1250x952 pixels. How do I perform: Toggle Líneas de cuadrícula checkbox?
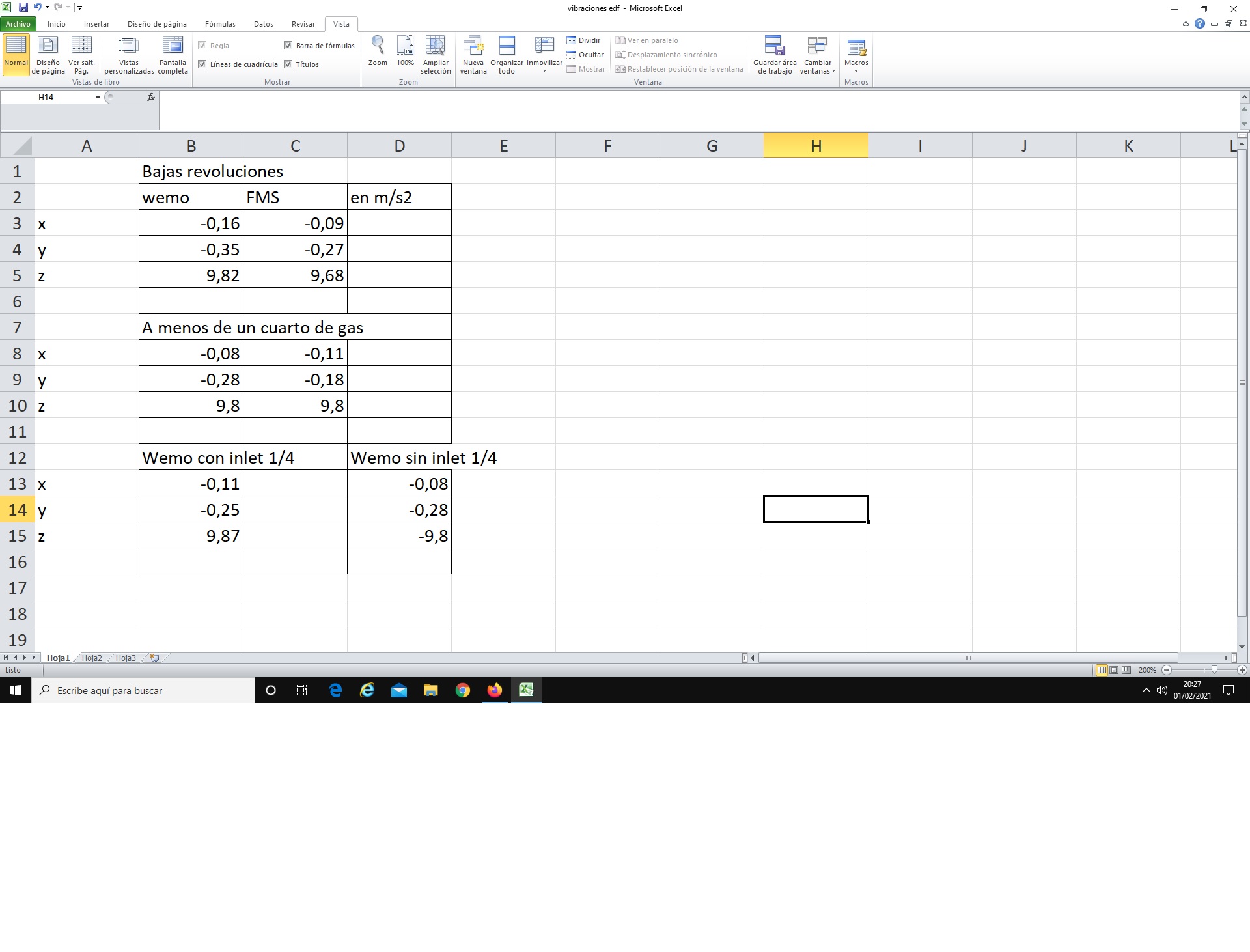[202, 64]
